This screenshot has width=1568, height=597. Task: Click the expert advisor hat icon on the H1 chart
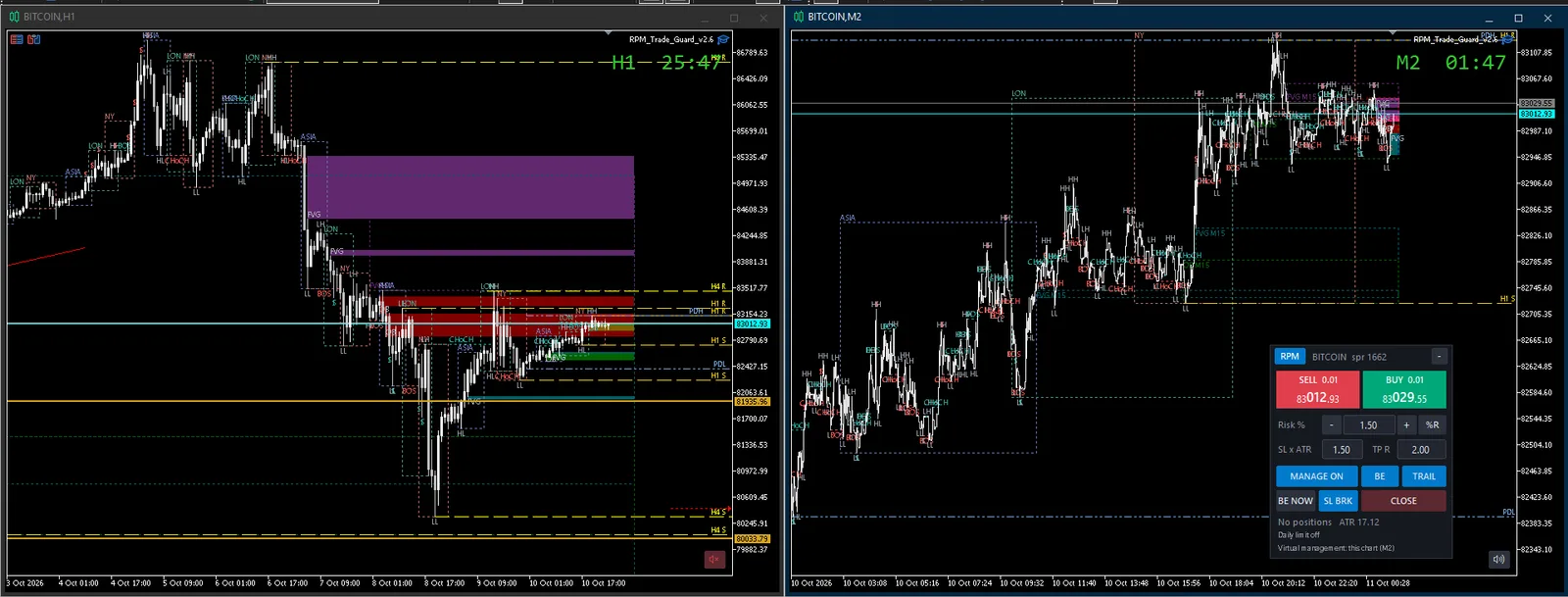click(x=723, y=39)
